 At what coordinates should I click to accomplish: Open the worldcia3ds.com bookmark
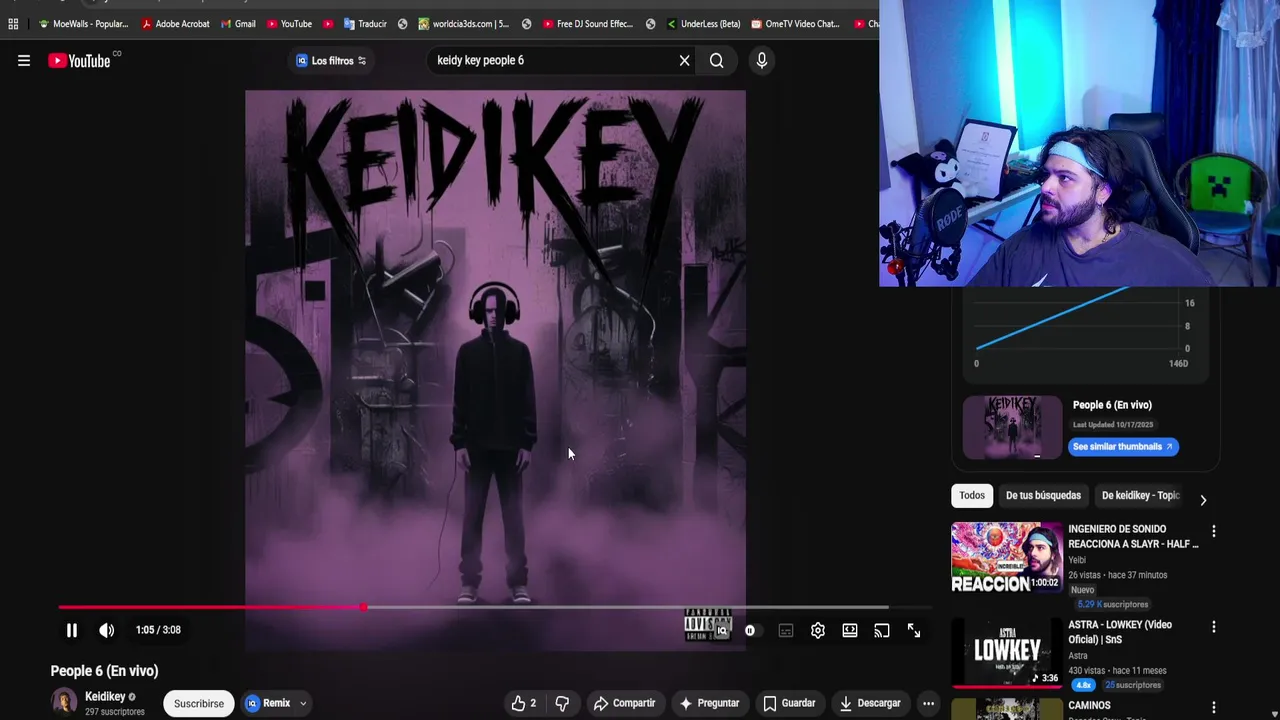coord(464,24)
